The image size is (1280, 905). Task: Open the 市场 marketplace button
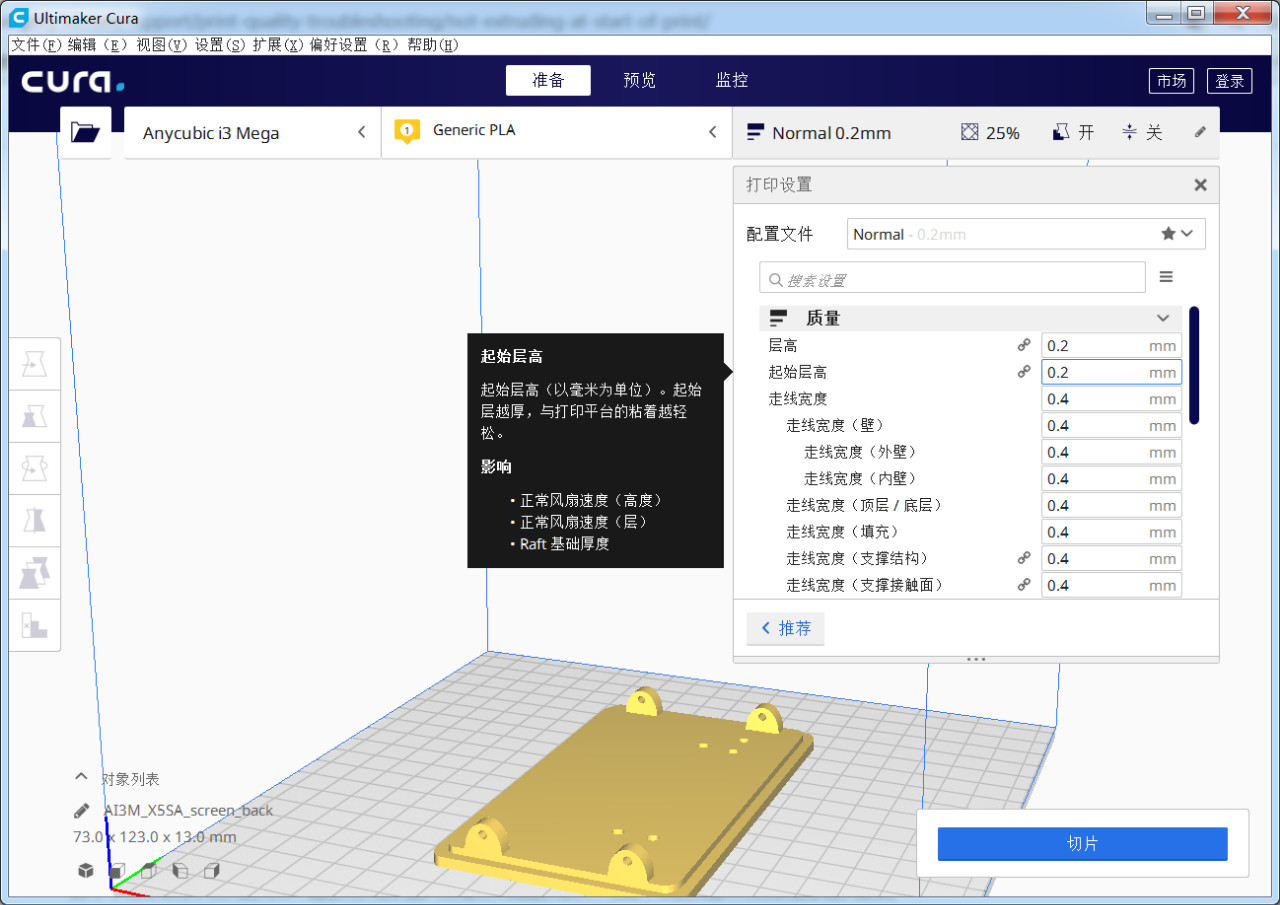pos(1172,81)
